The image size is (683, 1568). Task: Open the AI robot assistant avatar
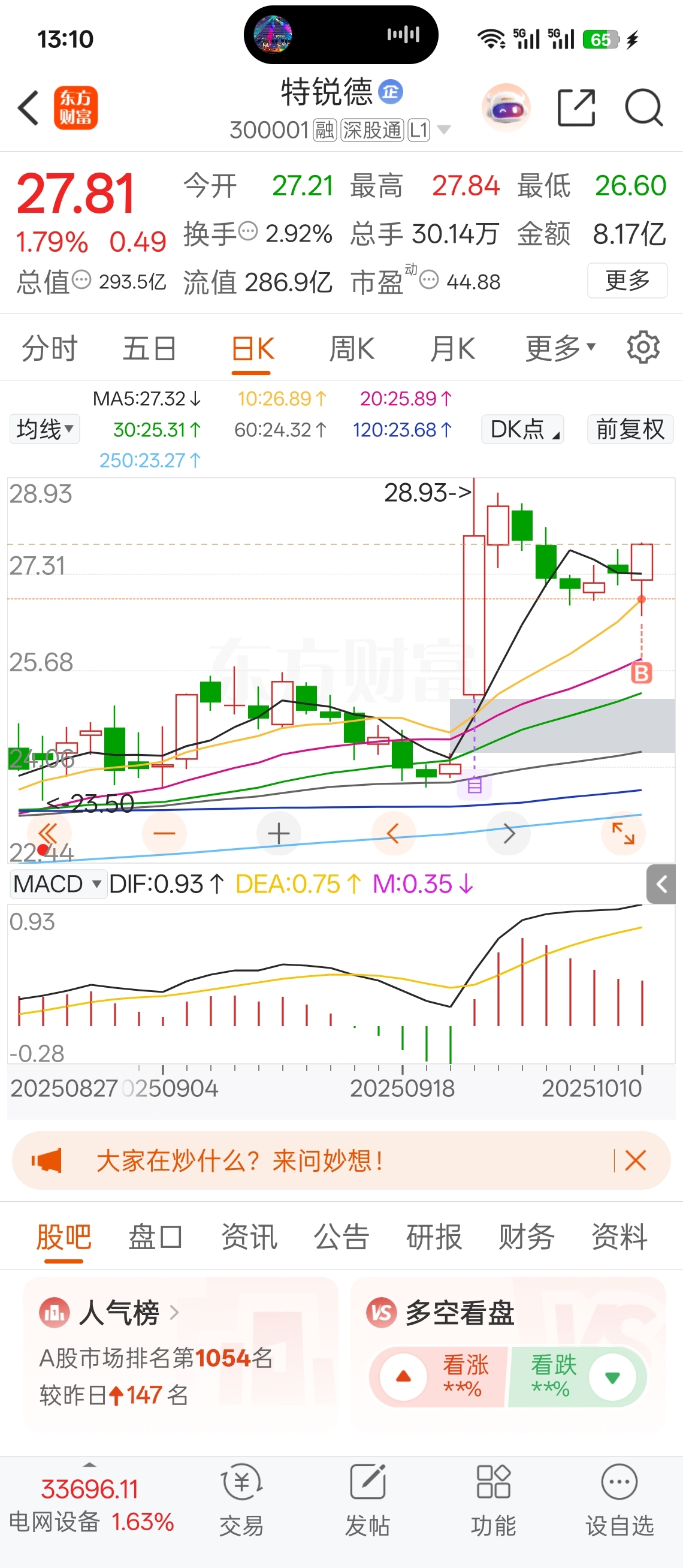pyautogui.click(x=506, y=108)
